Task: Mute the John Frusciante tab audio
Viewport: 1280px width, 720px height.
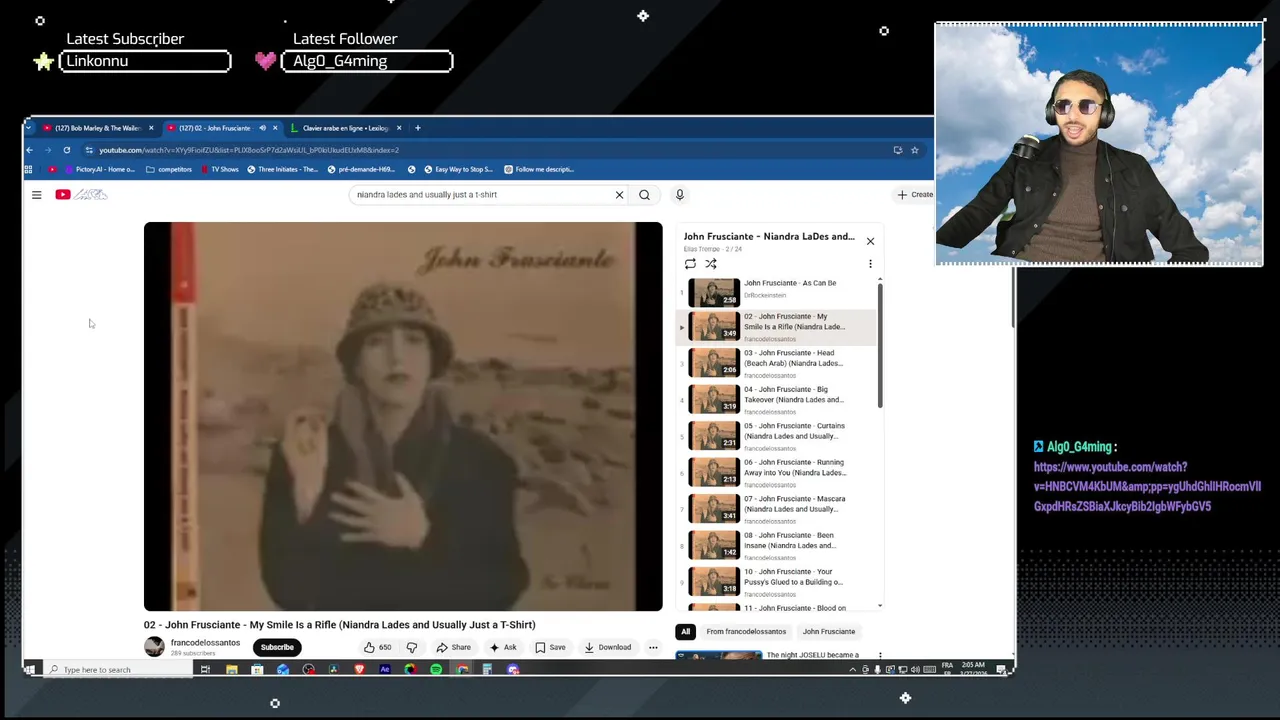Action: point(262,128)
